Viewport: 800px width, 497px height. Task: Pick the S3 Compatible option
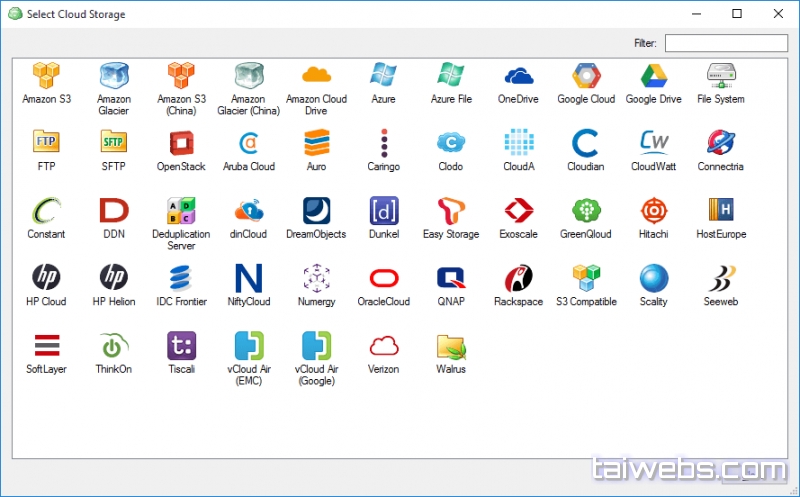pos(586,278)
